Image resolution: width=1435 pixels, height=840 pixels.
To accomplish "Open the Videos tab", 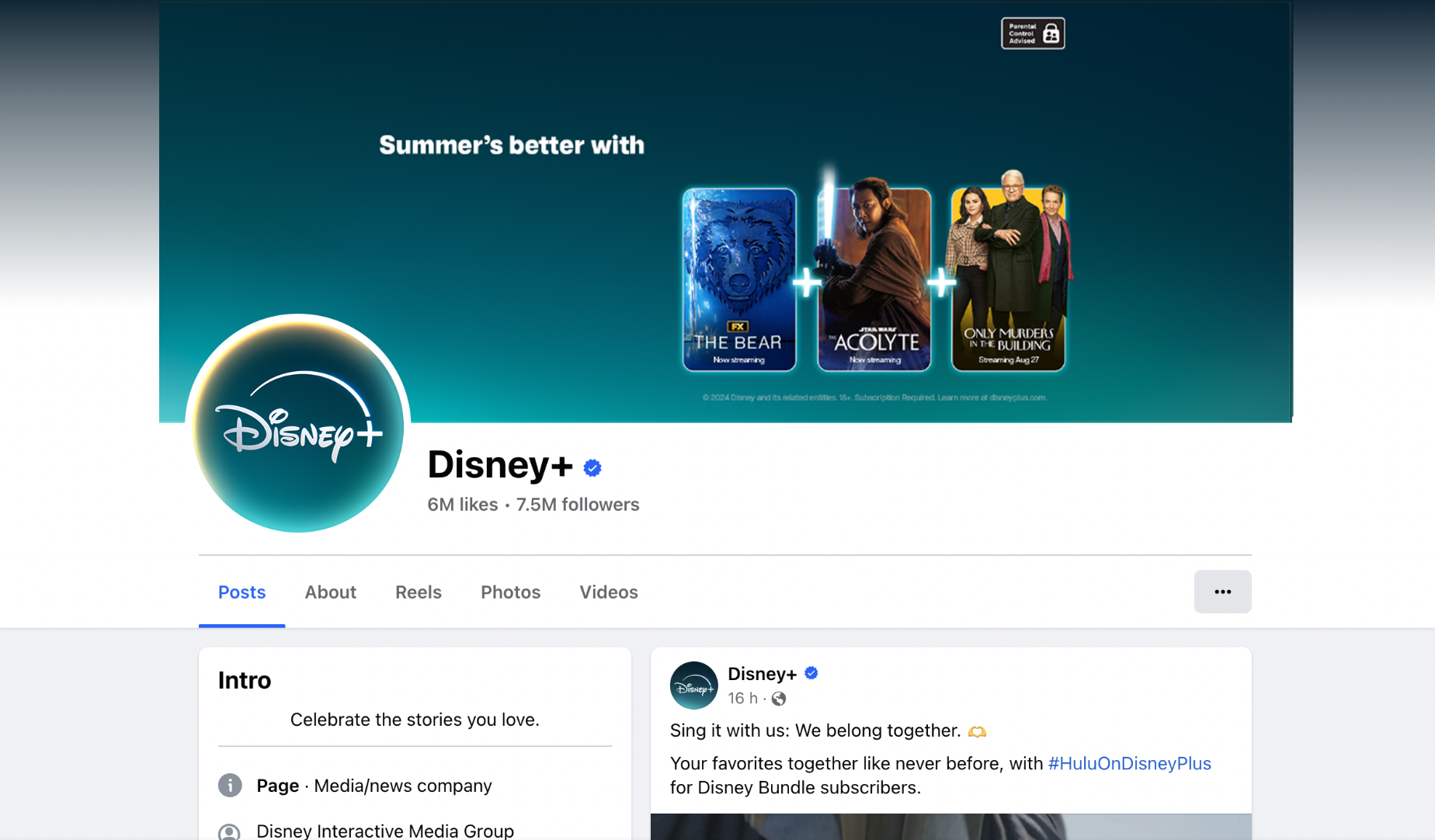I will 609,592.
